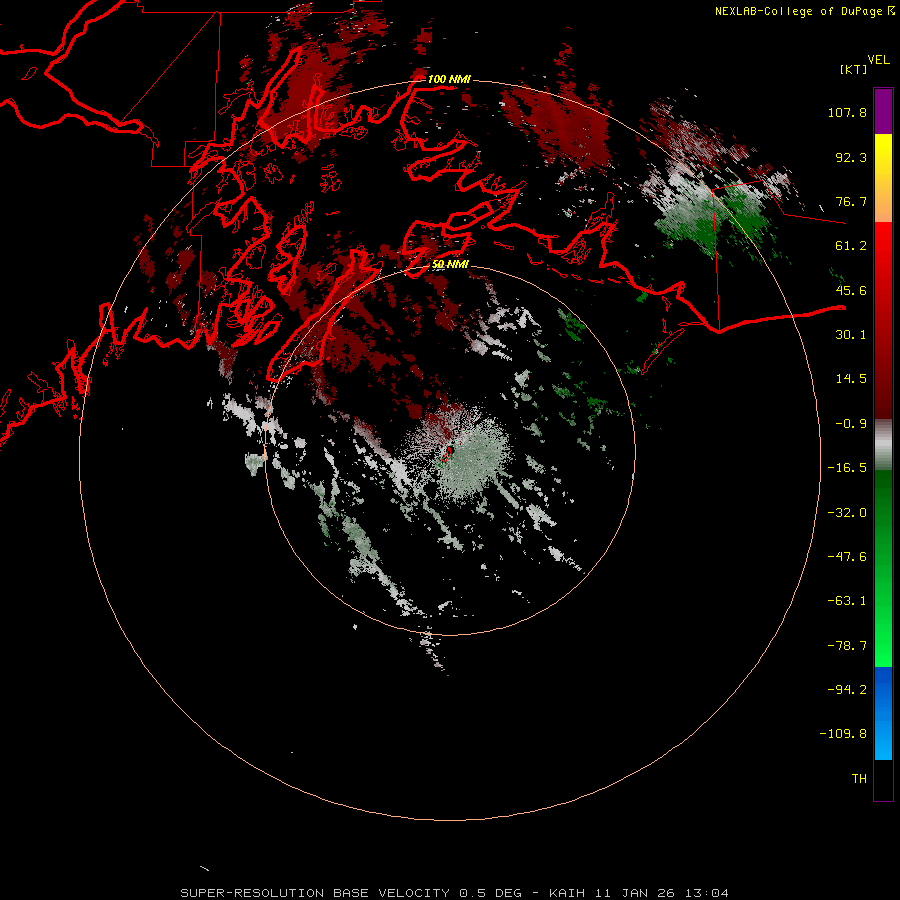The width and height of the screenshot is (900, 900).
Task: Click the -109.8 velocity scale value
Action: (843, 734)
